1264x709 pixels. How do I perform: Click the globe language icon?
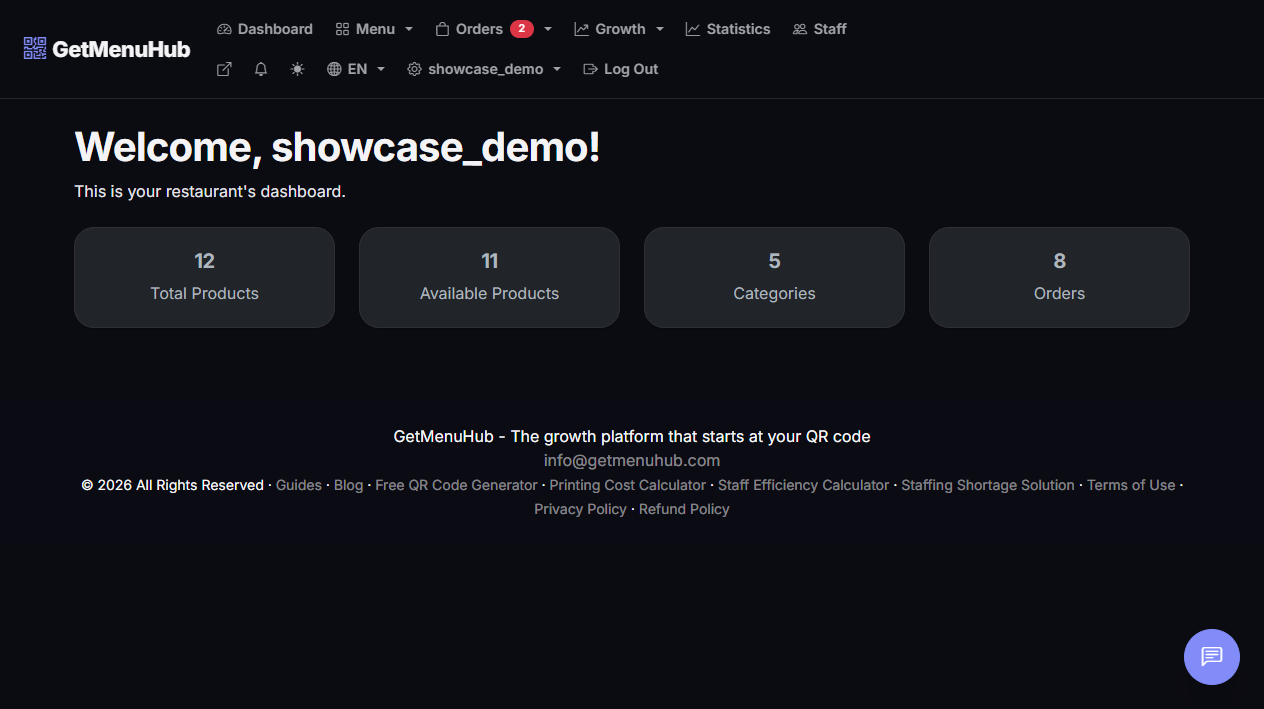coord(334,69)
